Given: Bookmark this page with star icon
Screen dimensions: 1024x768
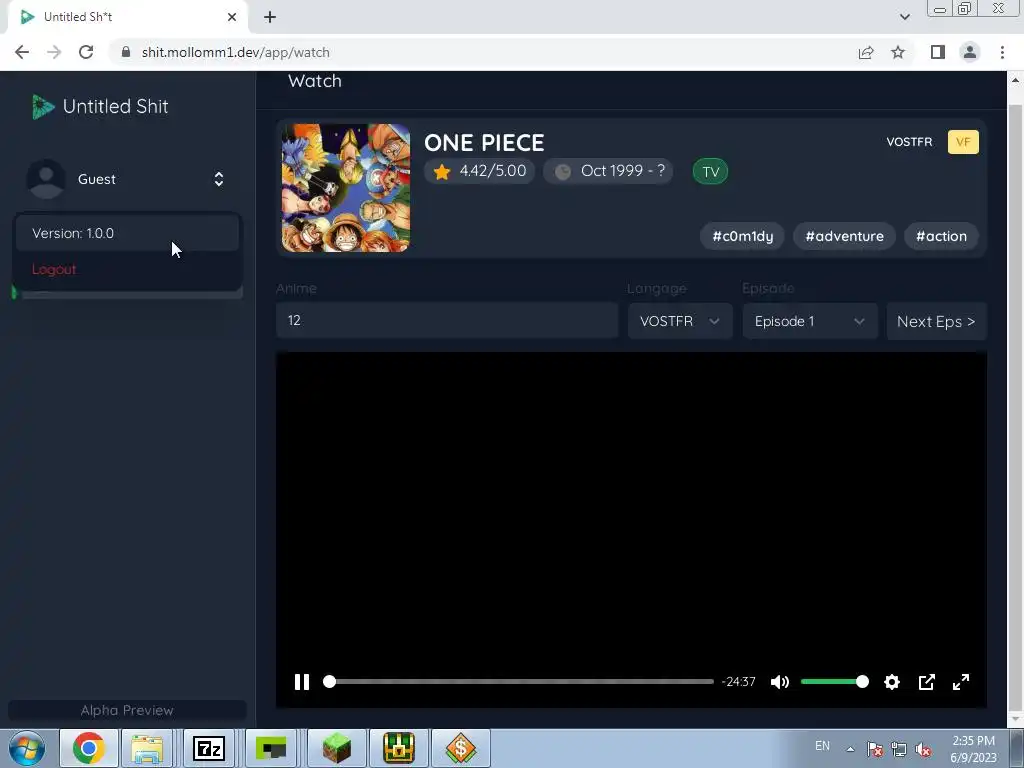Looking at the screenshot, I should [898, 52].
